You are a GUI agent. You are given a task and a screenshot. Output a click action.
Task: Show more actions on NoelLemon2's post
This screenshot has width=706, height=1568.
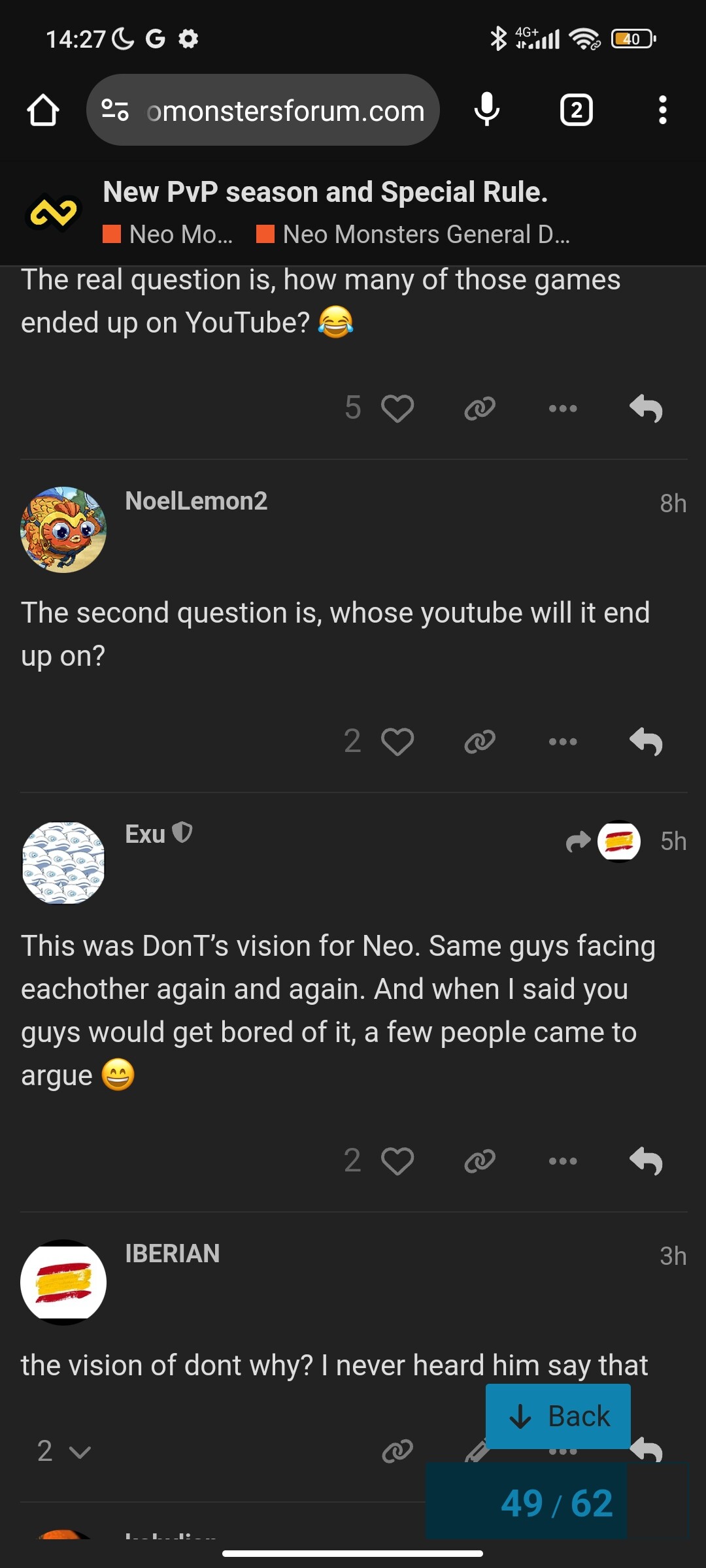pos(563,742)
